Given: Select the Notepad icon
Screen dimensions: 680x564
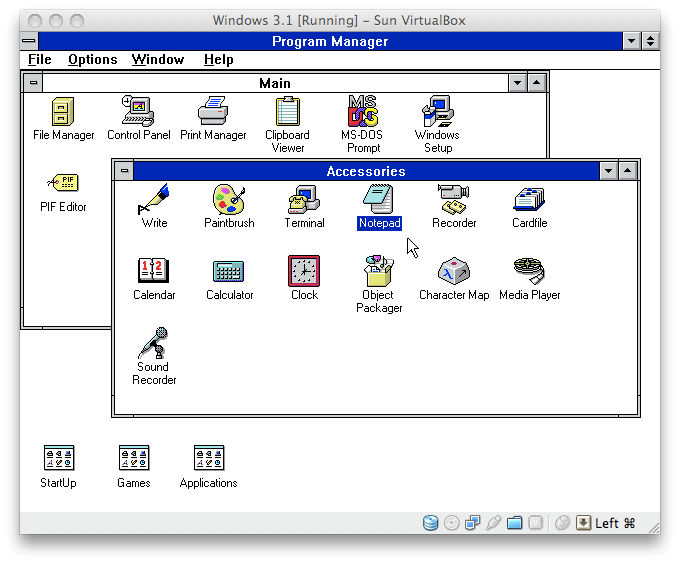Looking at the screenshot, I should 379,199.
